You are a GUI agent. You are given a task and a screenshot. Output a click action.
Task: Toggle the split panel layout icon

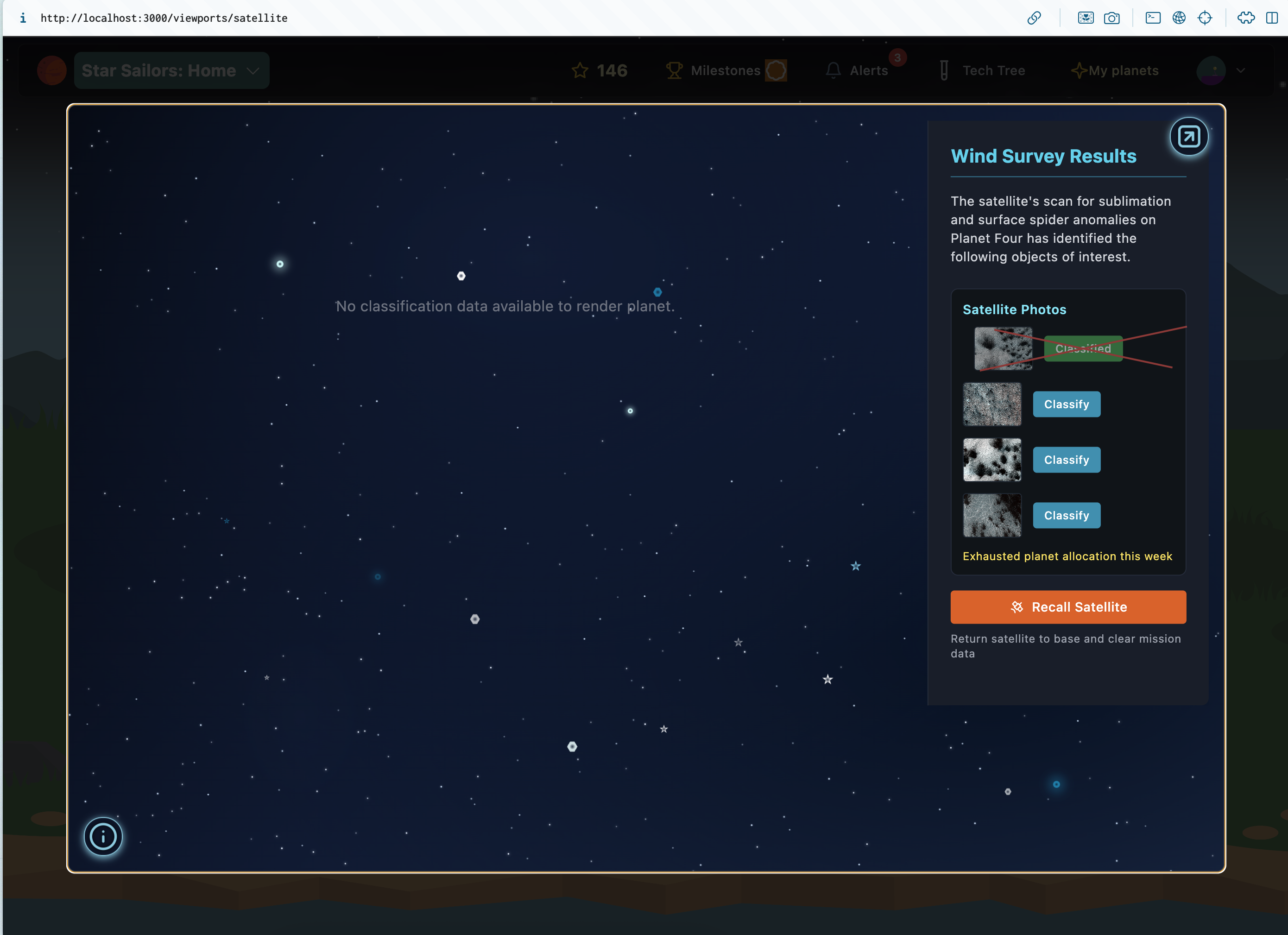pyautogui.click(x=1271, y=18)
